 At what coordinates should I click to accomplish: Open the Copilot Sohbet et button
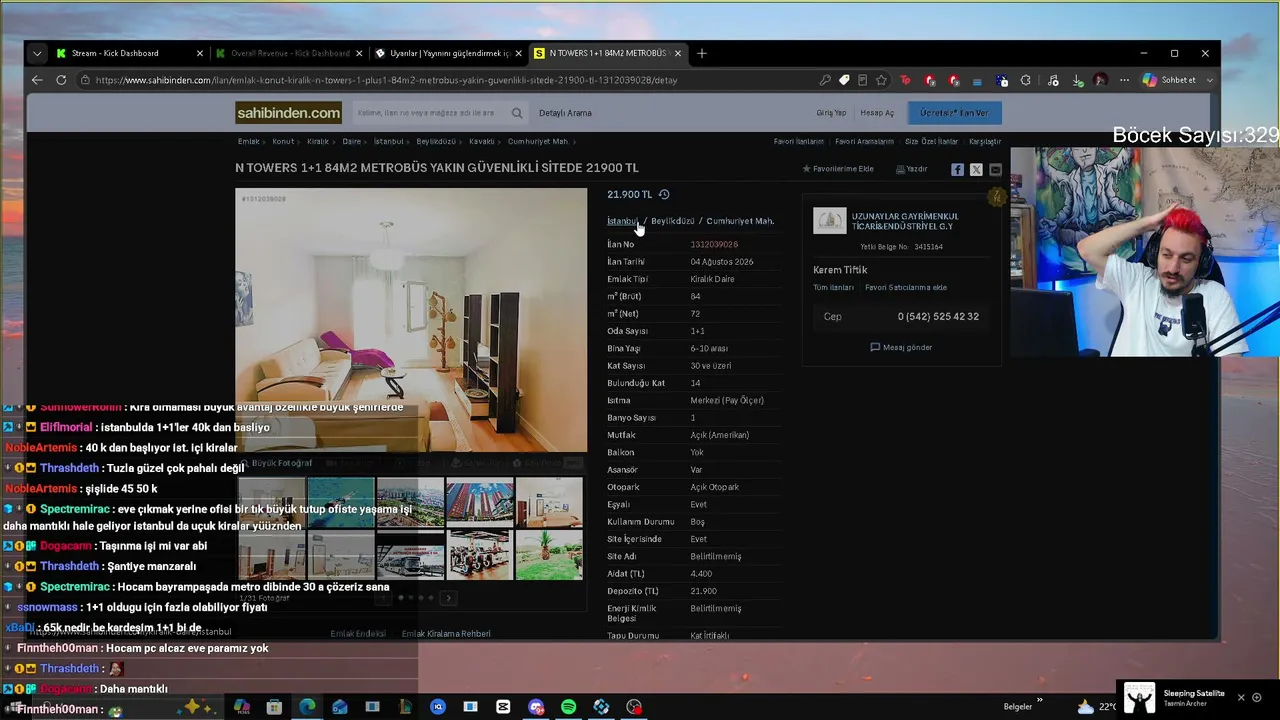point(1177,80)
